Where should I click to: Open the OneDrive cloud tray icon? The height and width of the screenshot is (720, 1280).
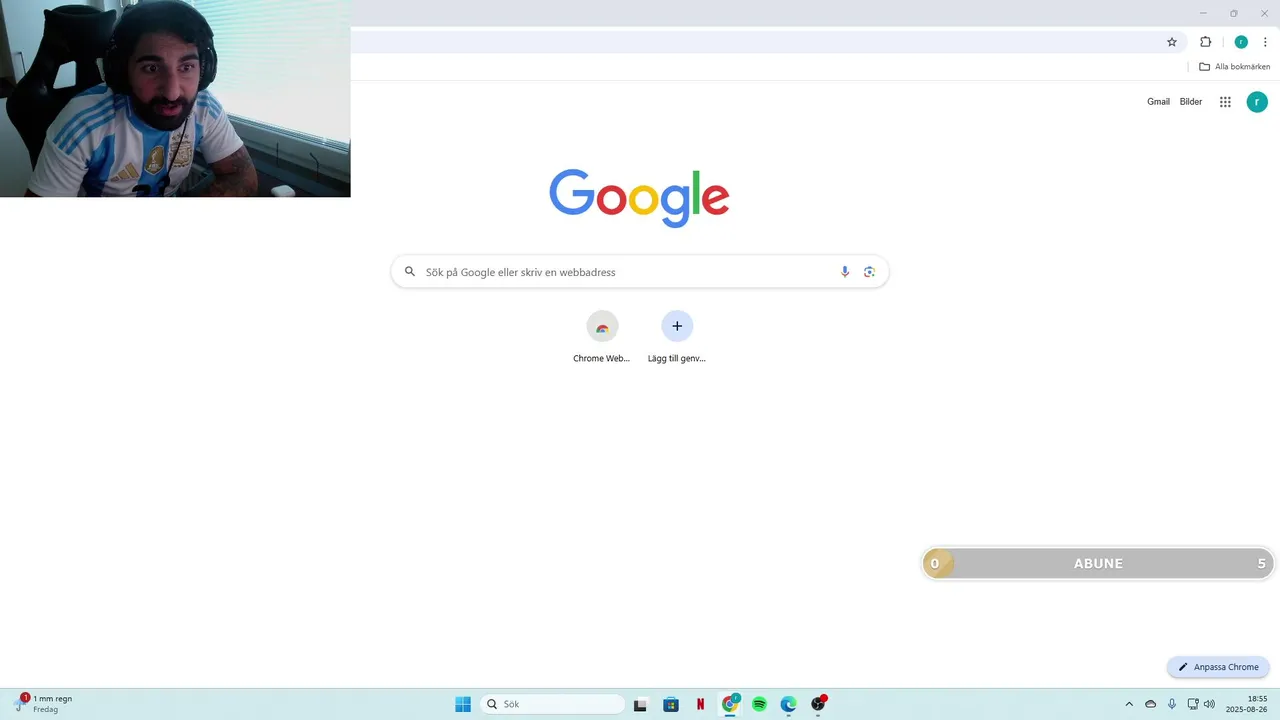click(1150, 704)
